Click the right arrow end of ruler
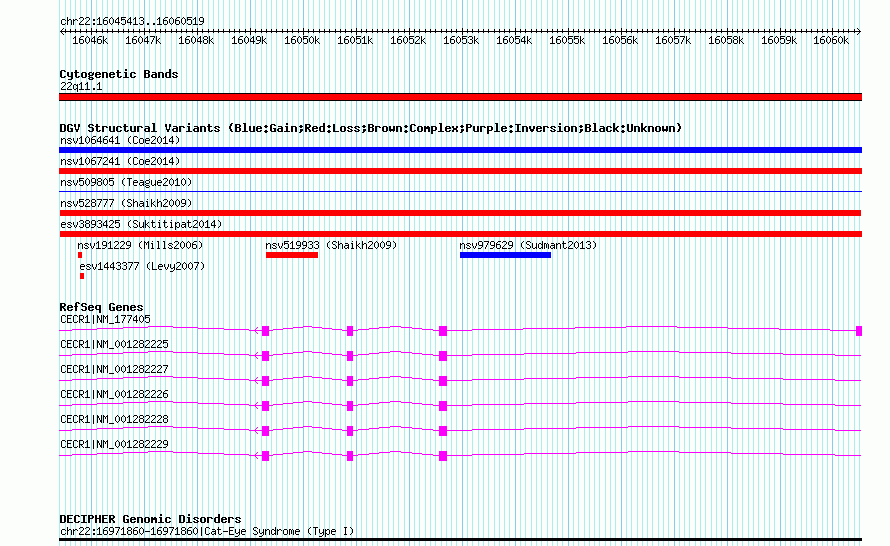 [859, 31]
